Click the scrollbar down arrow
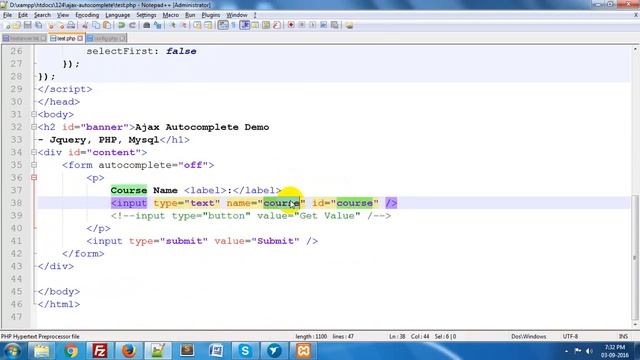640x360 pixels. 635,324
